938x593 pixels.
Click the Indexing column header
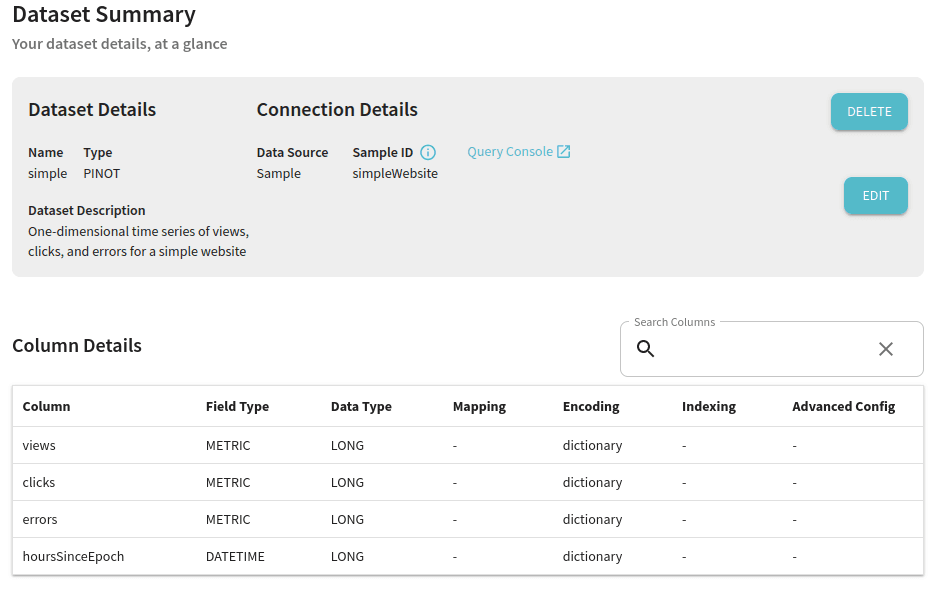(x=709, y=406)
